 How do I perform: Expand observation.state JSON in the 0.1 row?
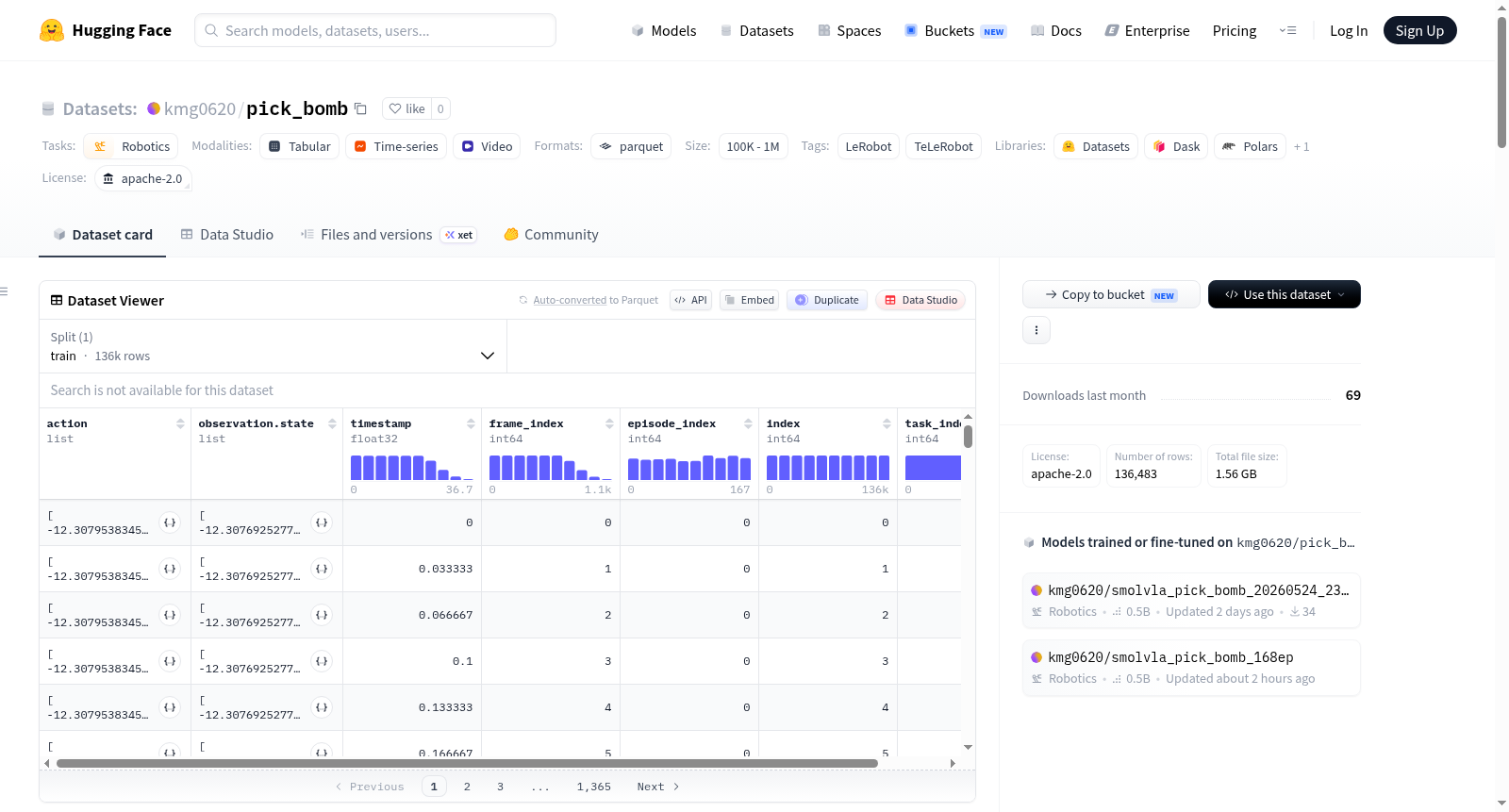322,661
